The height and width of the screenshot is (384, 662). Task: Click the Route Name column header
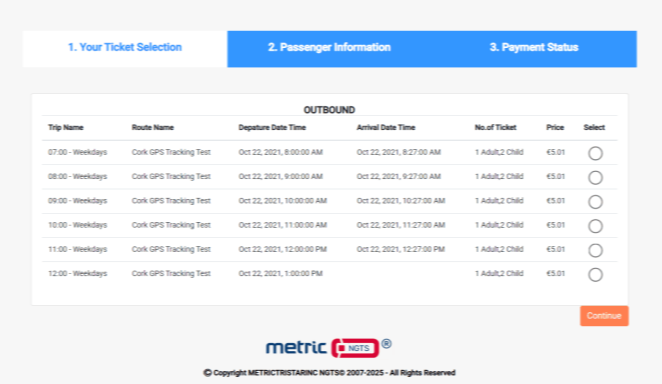[152, 127]
